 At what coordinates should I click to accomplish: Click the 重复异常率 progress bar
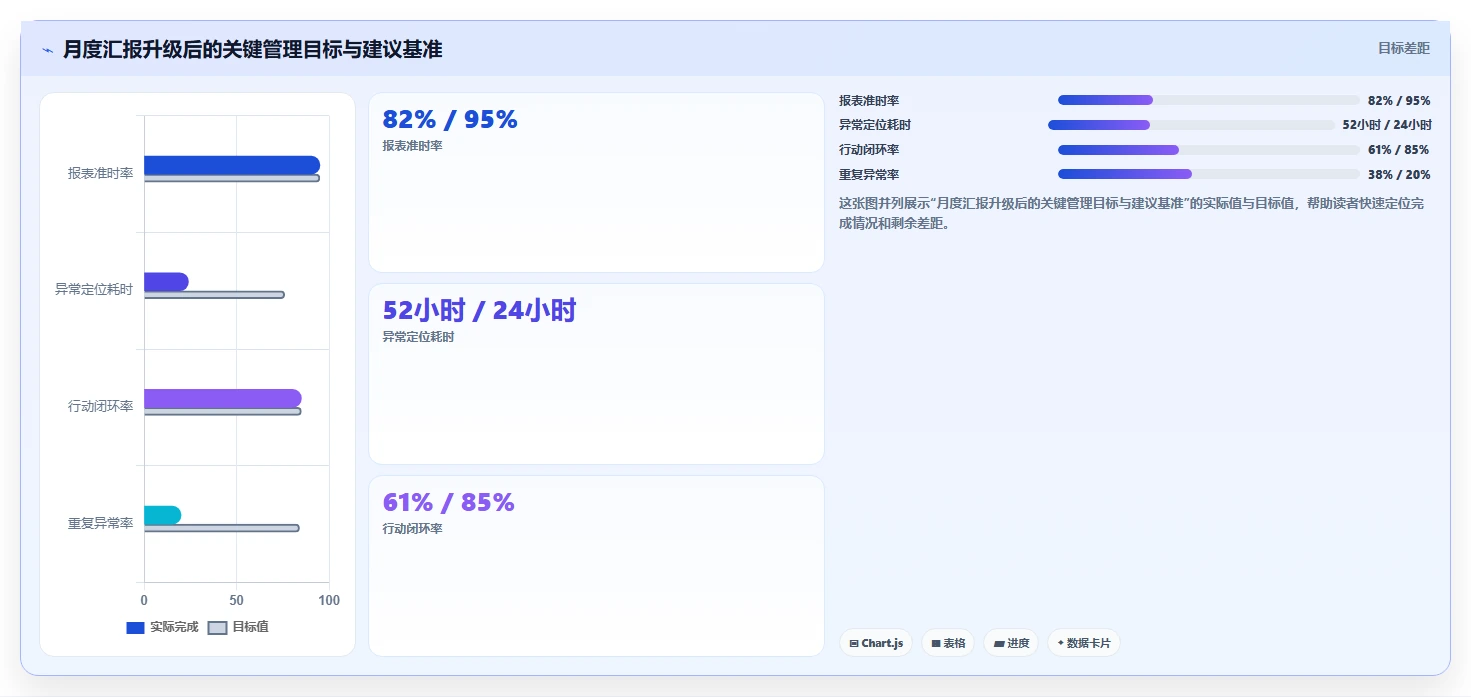pos(1209,174)
